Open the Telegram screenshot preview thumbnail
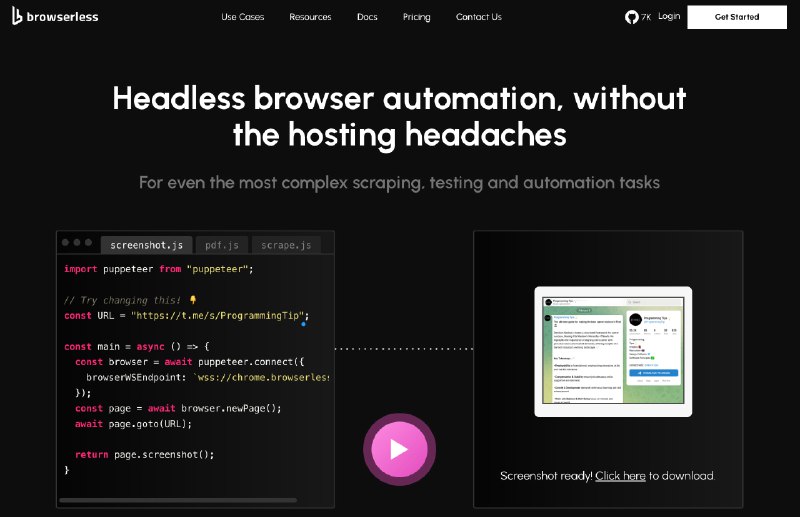Viewport: 800px width, 517px height. click(x=613, y=352)
